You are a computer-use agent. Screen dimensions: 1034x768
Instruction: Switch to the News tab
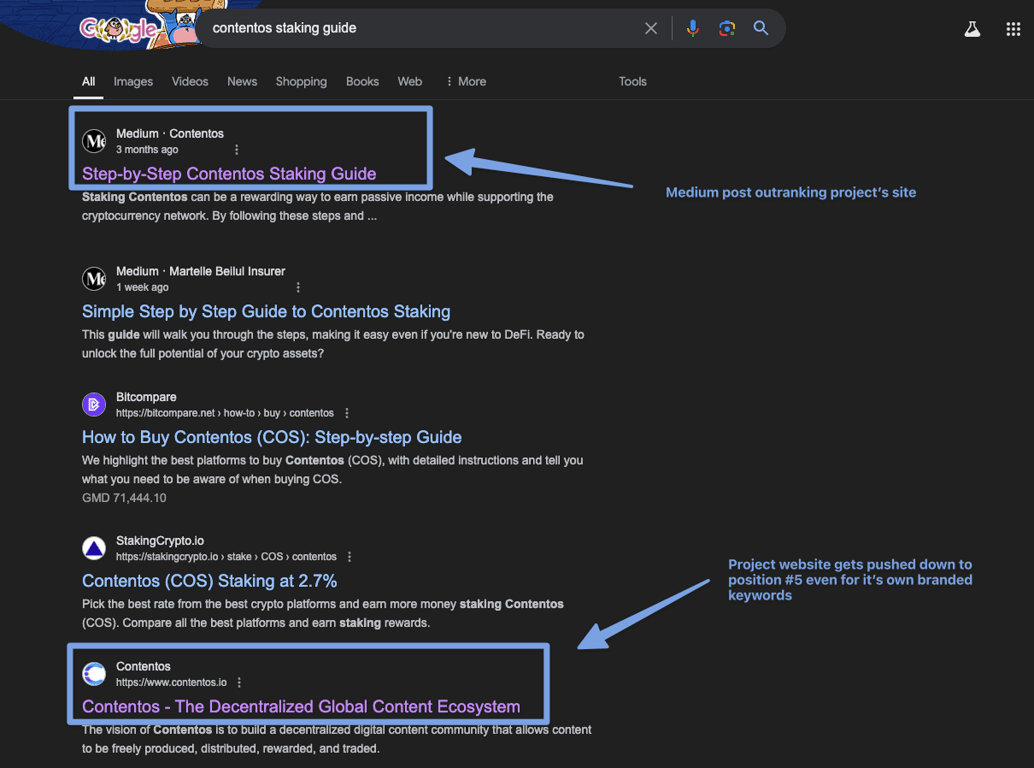tap(242, 82)
